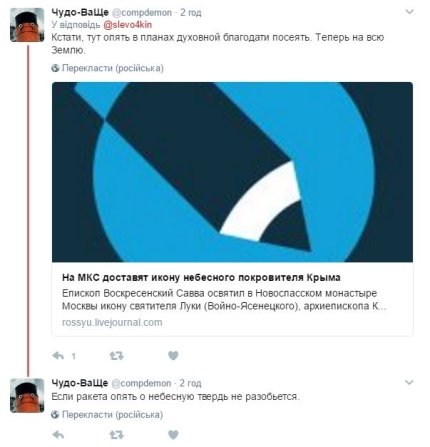Reply to the second tweet about ракета
430x447 pixels.
pos(58,435)
